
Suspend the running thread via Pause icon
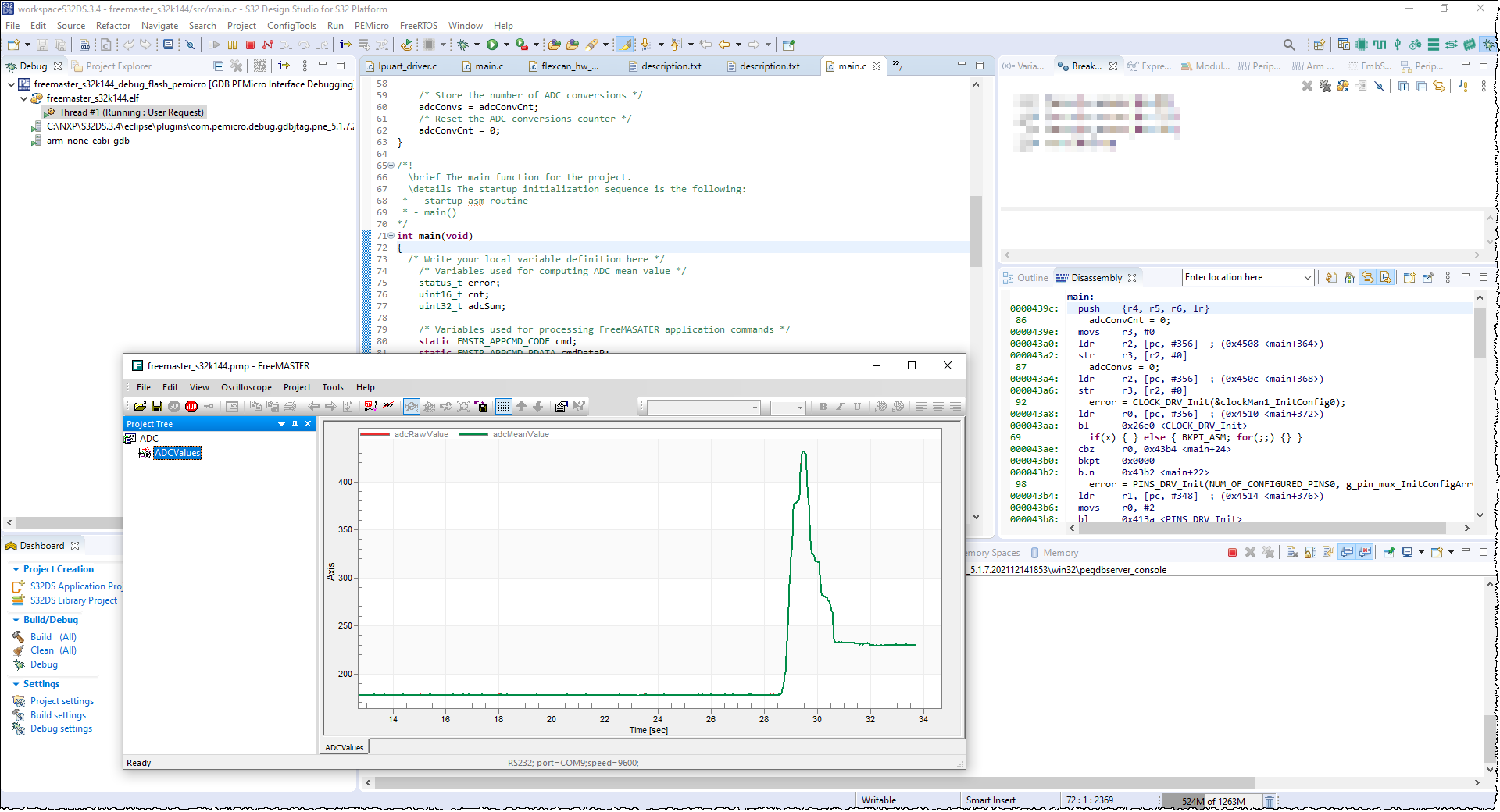point(232,45)
